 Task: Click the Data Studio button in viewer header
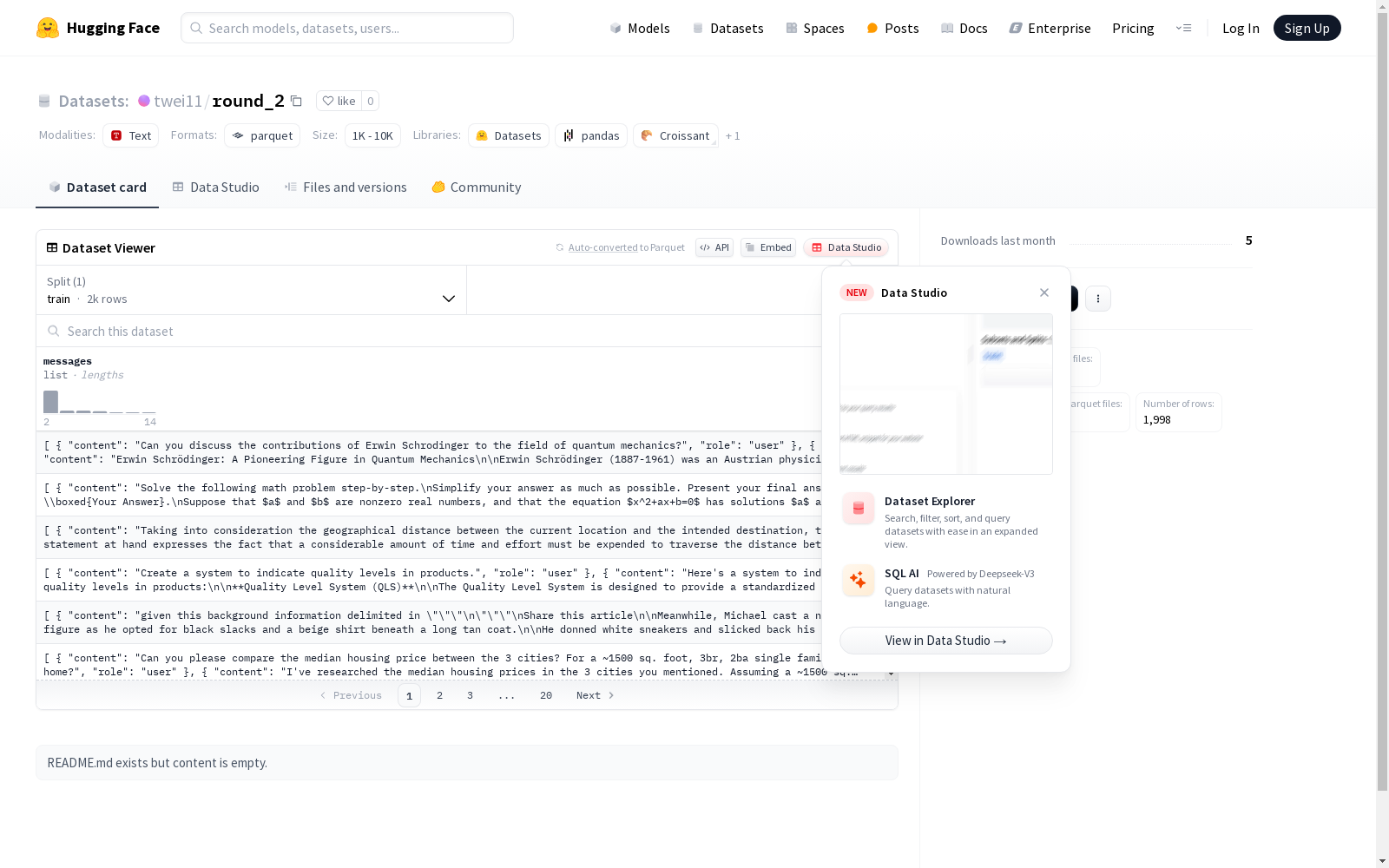coord(846,247)
